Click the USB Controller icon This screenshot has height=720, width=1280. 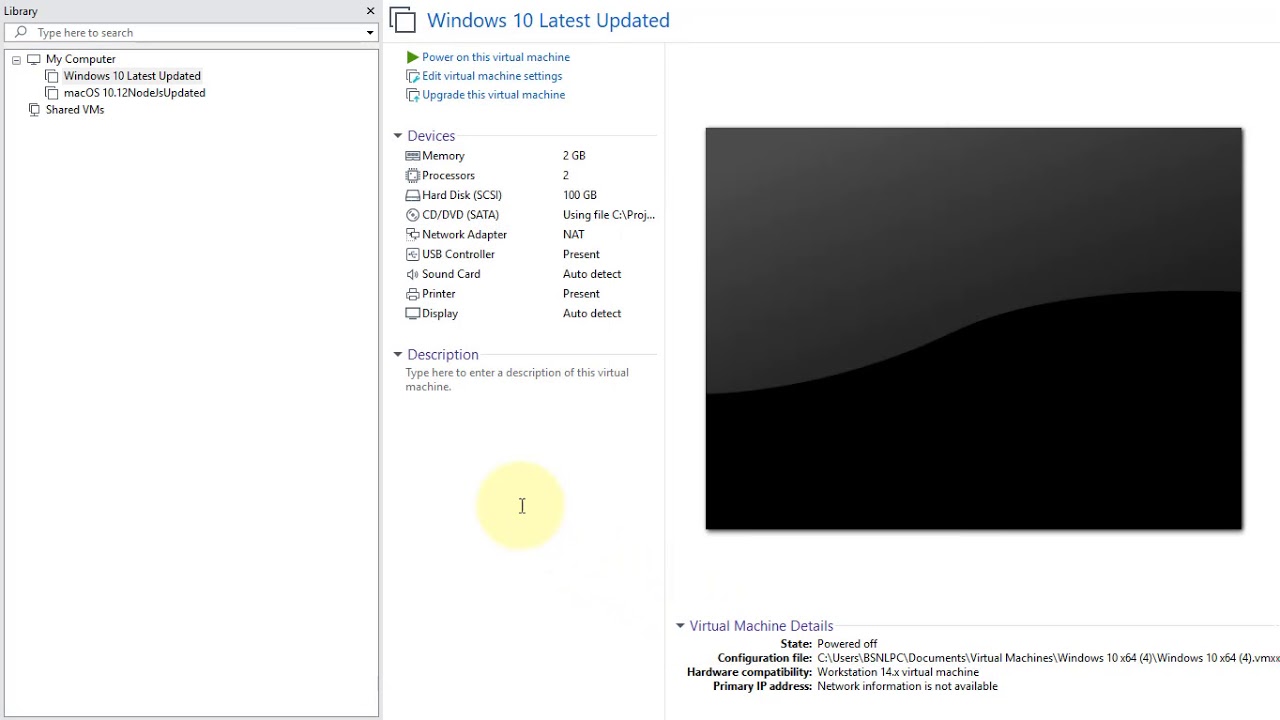coord(412,254)
